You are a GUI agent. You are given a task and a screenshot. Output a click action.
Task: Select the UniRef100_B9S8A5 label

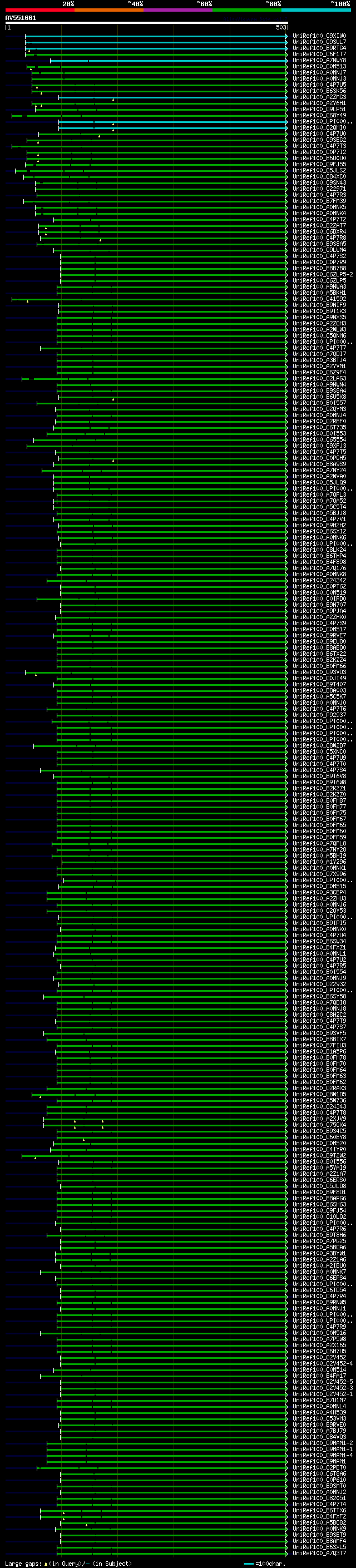coord(319,244)
